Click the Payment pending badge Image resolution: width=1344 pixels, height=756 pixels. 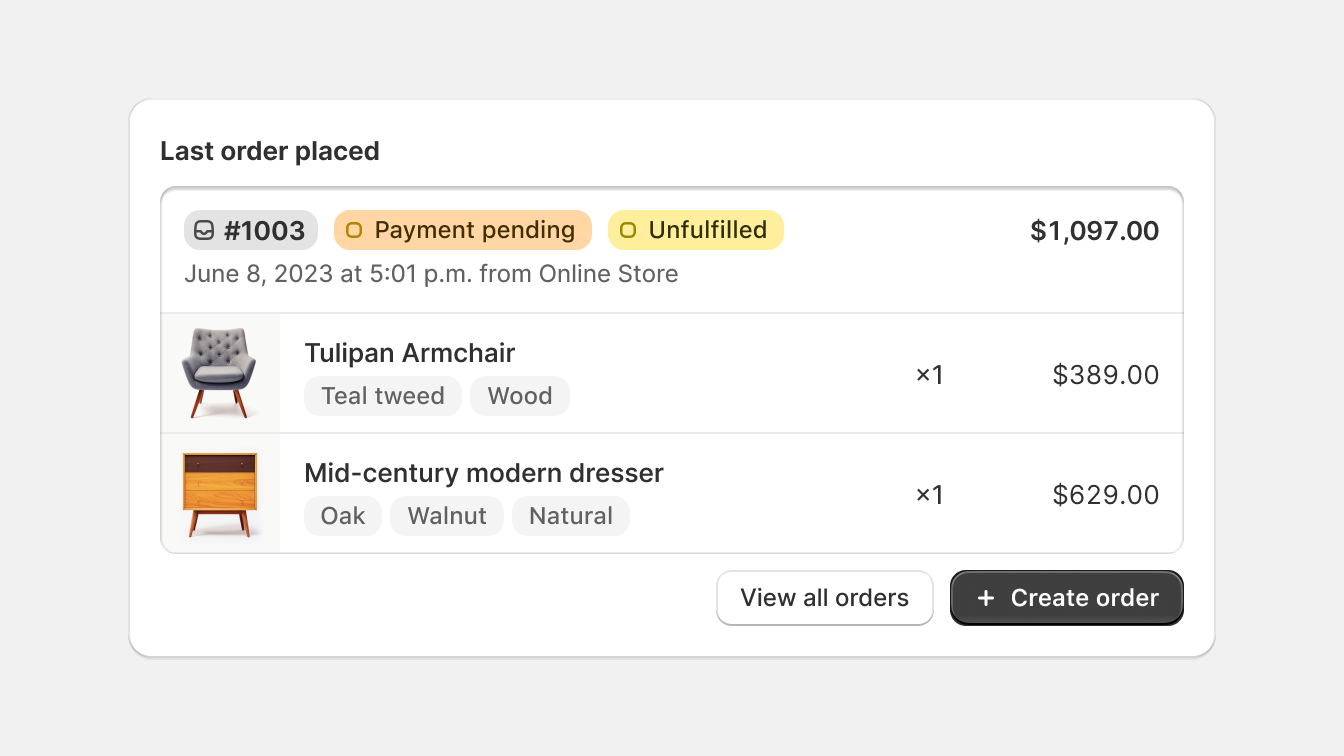click(x=463, y=231)
